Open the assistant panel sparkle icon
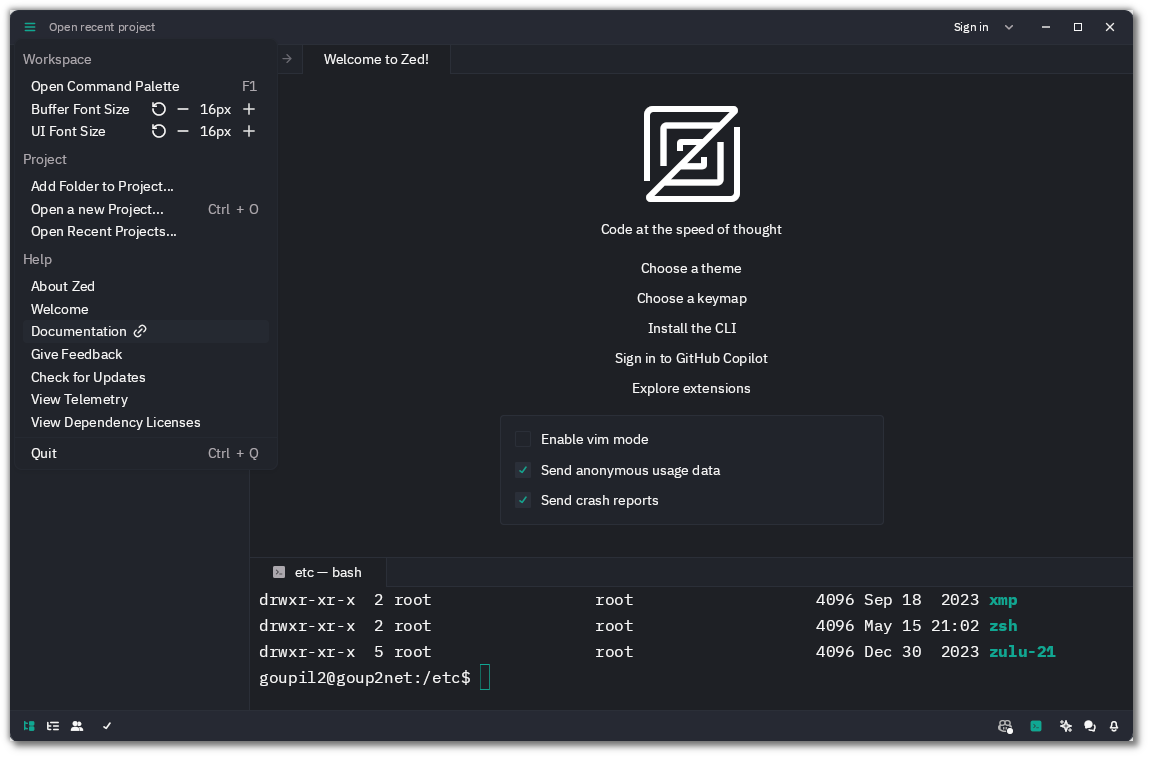The height and width of the screenshot is (757, 1149). click(x=1065, y=726)
